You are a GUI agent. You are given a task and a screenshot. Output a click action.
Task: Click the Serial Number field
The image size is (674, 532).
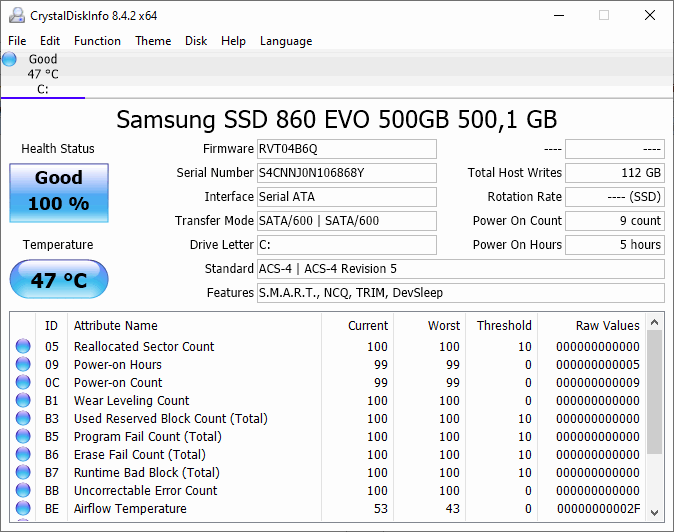[x=346, y=173]
